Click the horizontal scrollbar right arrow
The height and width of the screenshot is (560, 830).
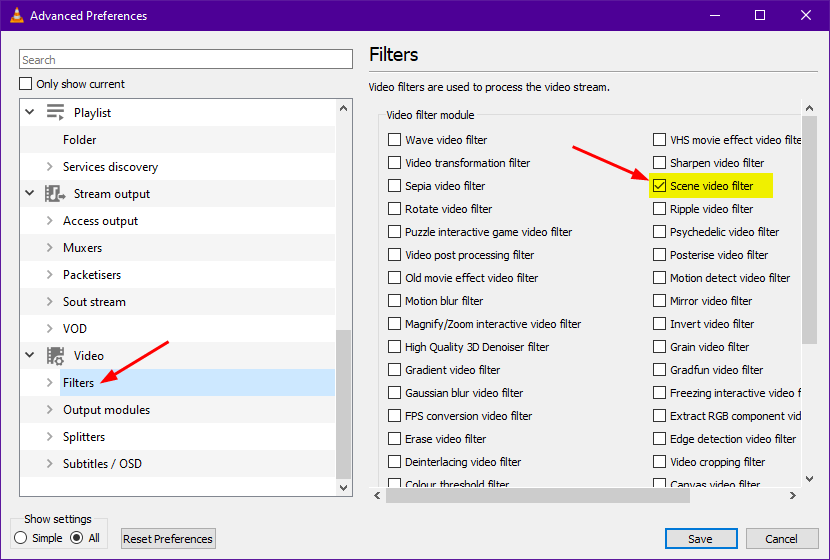point(792,495)
